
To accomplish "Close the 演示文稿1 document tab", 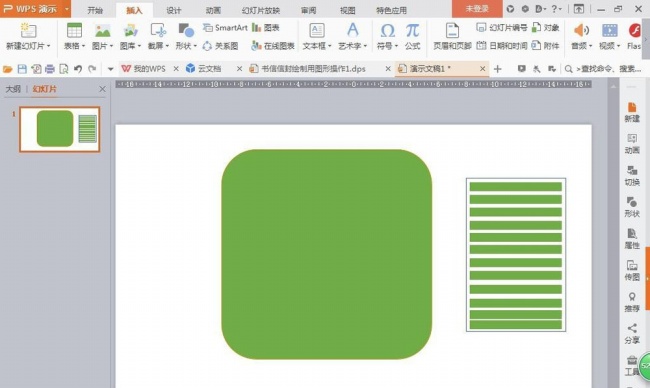I will click(483, 69).
